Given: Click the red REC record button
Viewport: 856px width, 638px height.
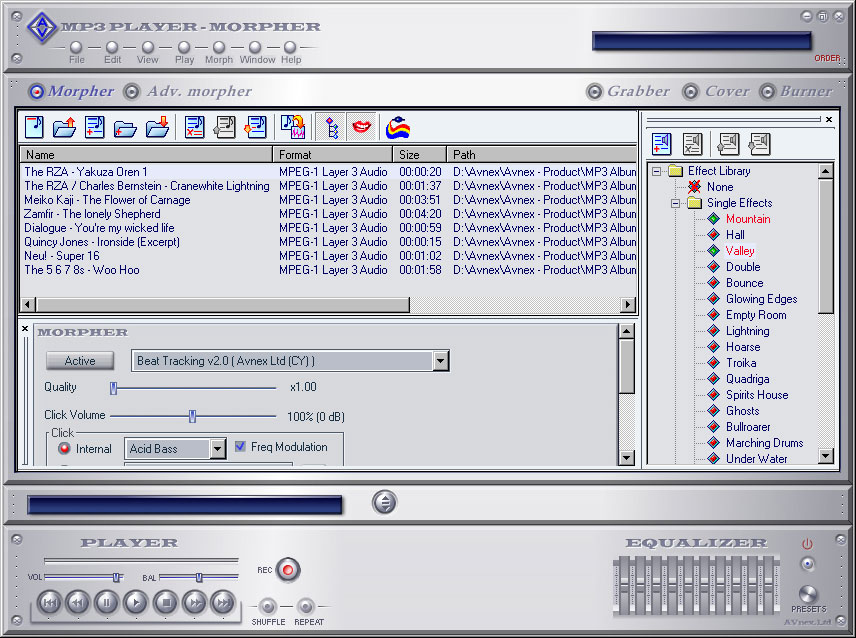Looking at the screenshot, I should point(288,570).
